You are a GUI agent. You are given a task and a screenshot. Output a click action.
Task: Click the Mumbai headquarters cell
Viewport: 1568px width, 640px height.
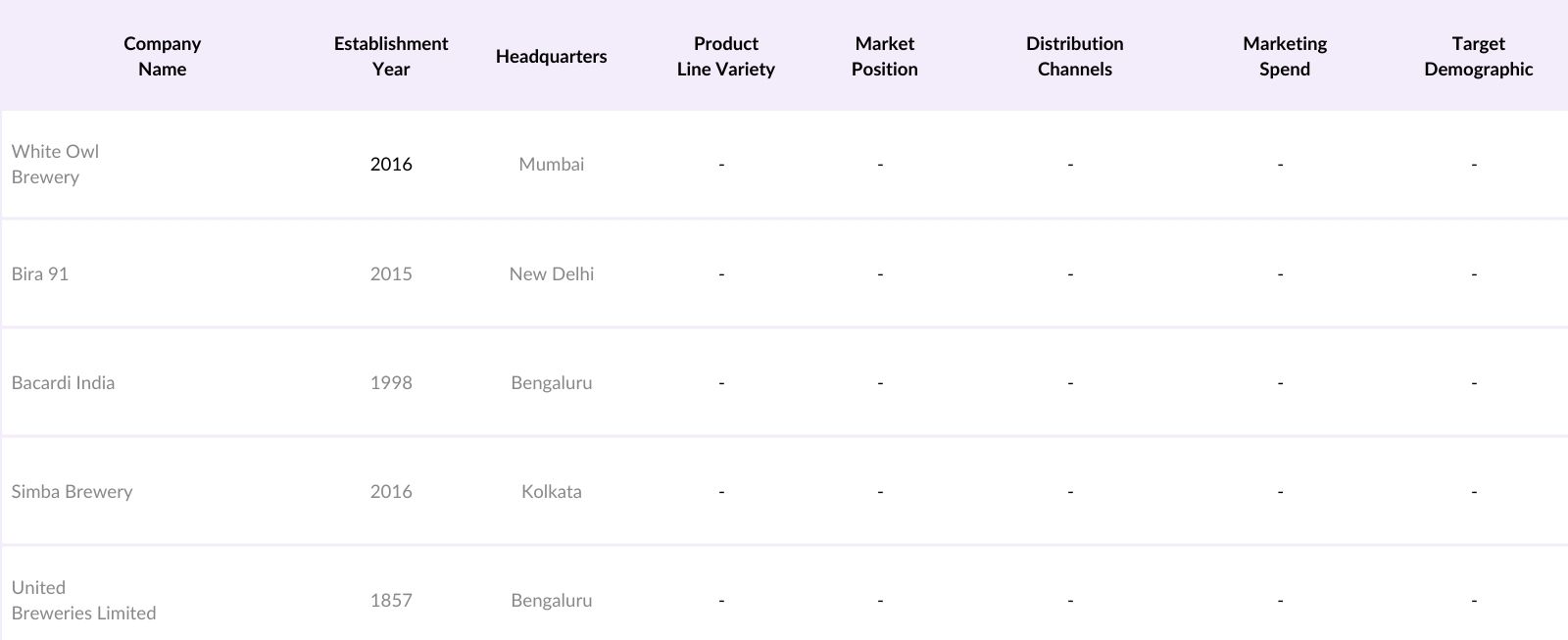click(551, 164)
